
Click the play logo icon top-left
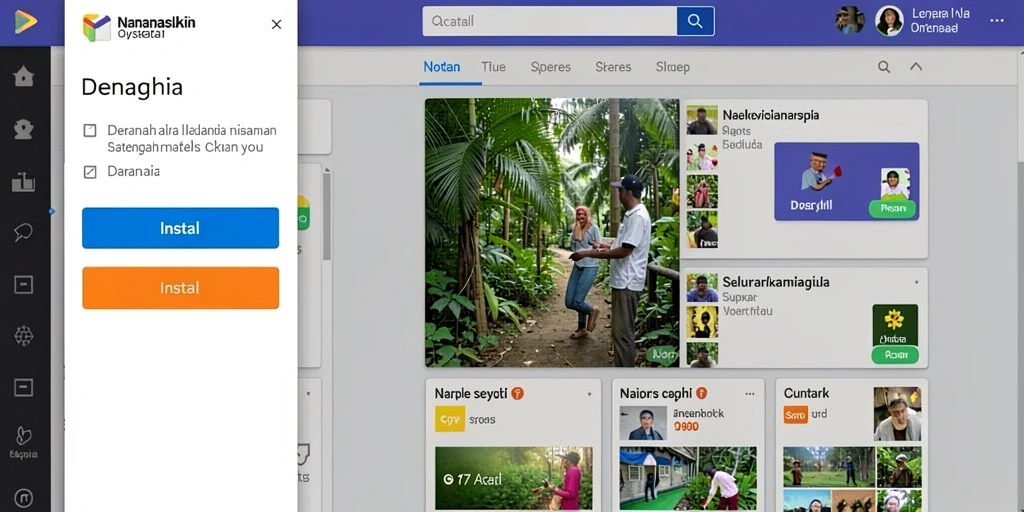point(26,22)
